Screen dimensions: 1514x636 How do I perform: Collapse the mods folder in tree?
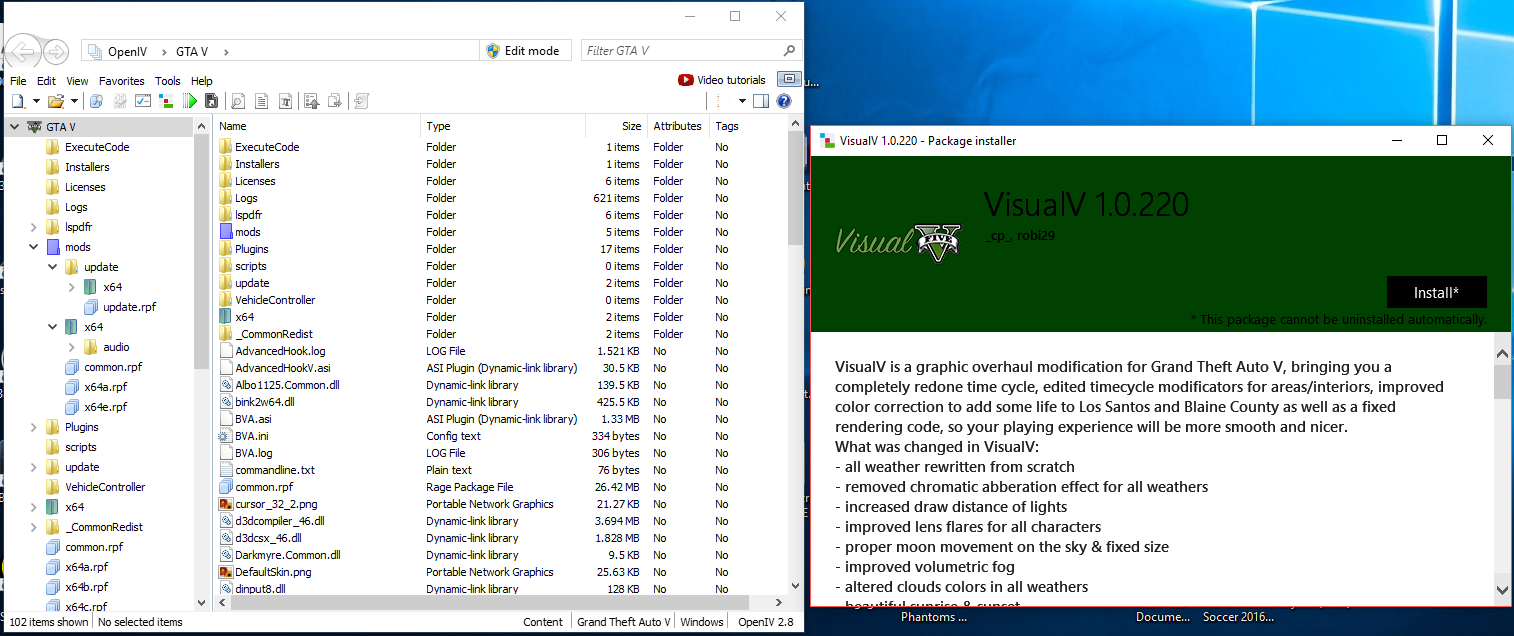33,247
